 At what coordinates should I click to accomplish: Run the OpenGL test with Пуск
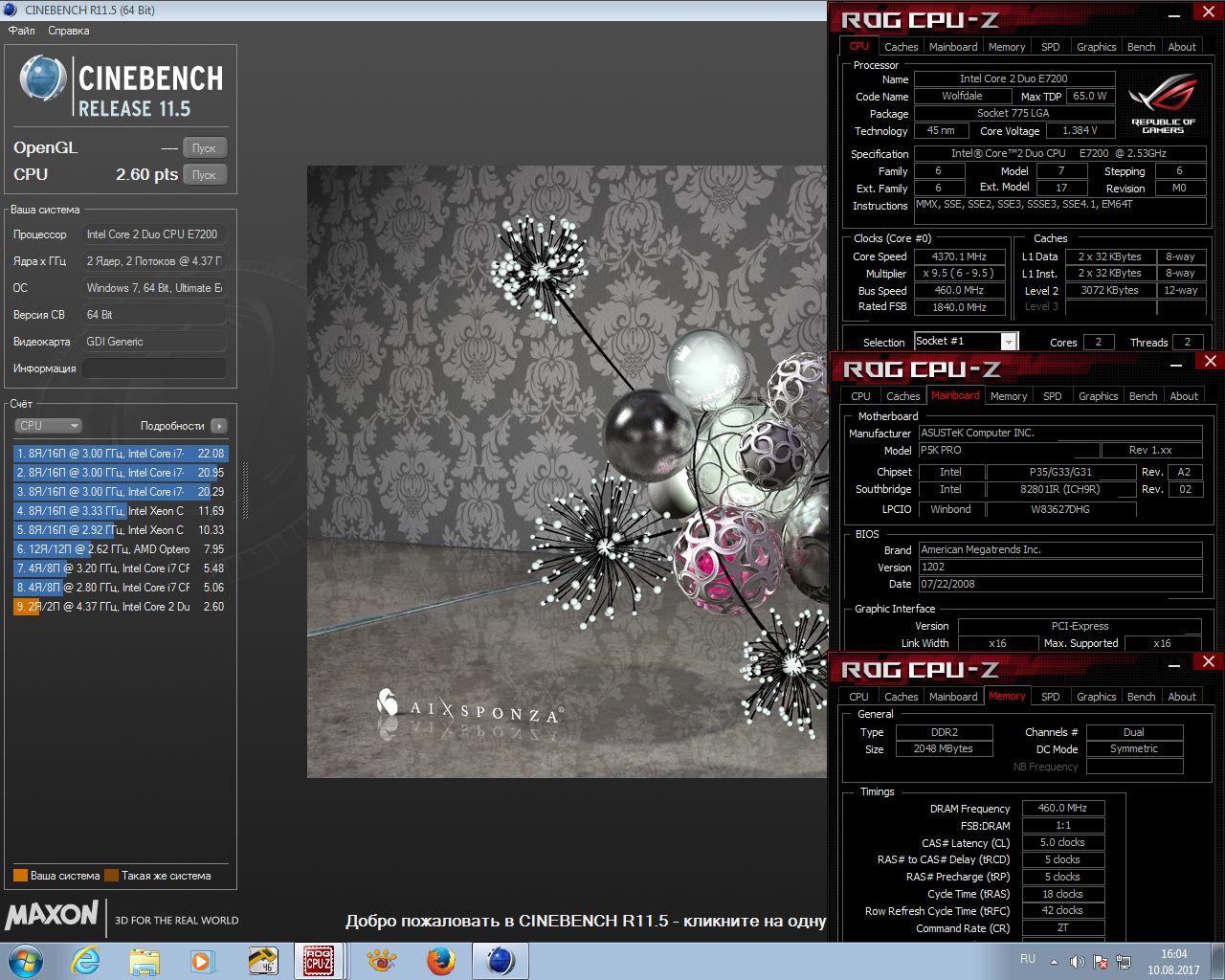pos(204,148)
